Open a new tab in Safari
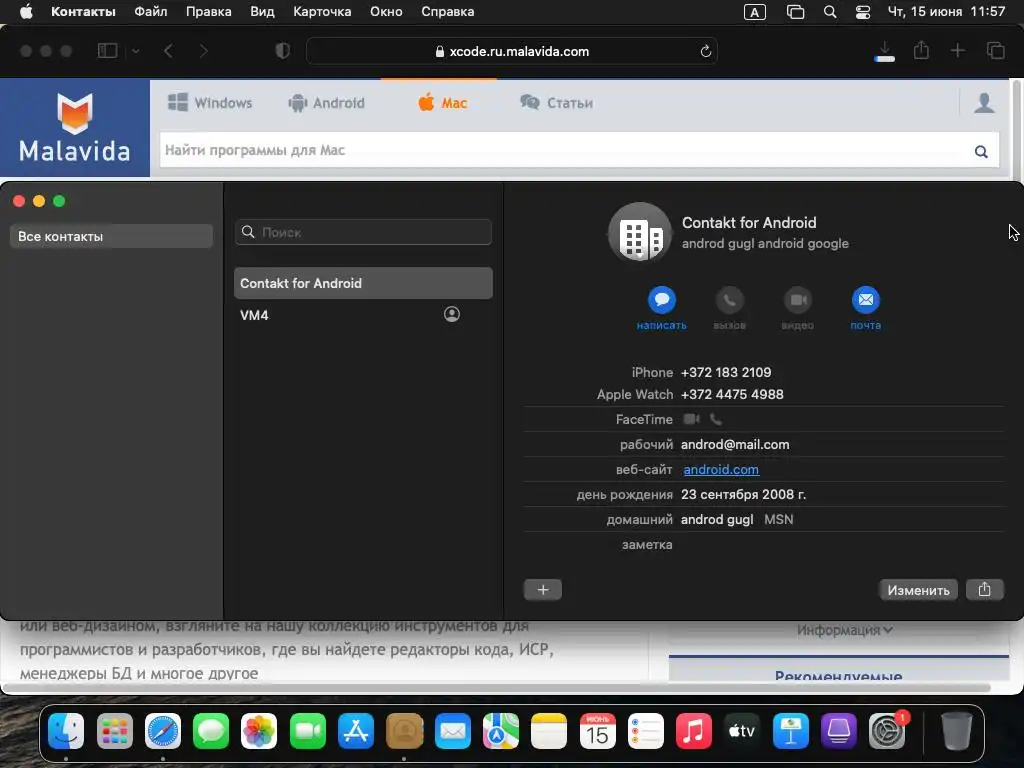Viewport: 1024px width, 768px height. 957,51
